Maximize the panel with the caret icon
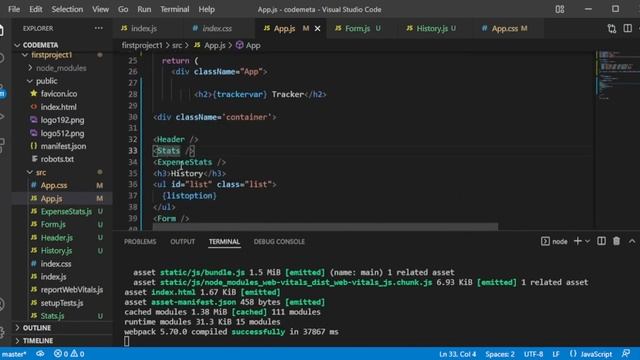The image size is (640, 360). (632, 241)
